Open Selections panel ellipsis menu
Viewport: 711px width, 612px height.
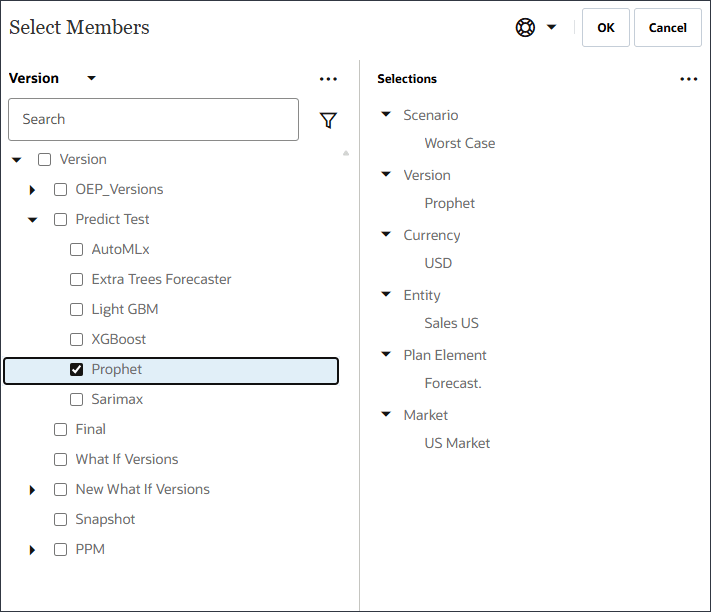pyautogui.click(x=688, y=79)
